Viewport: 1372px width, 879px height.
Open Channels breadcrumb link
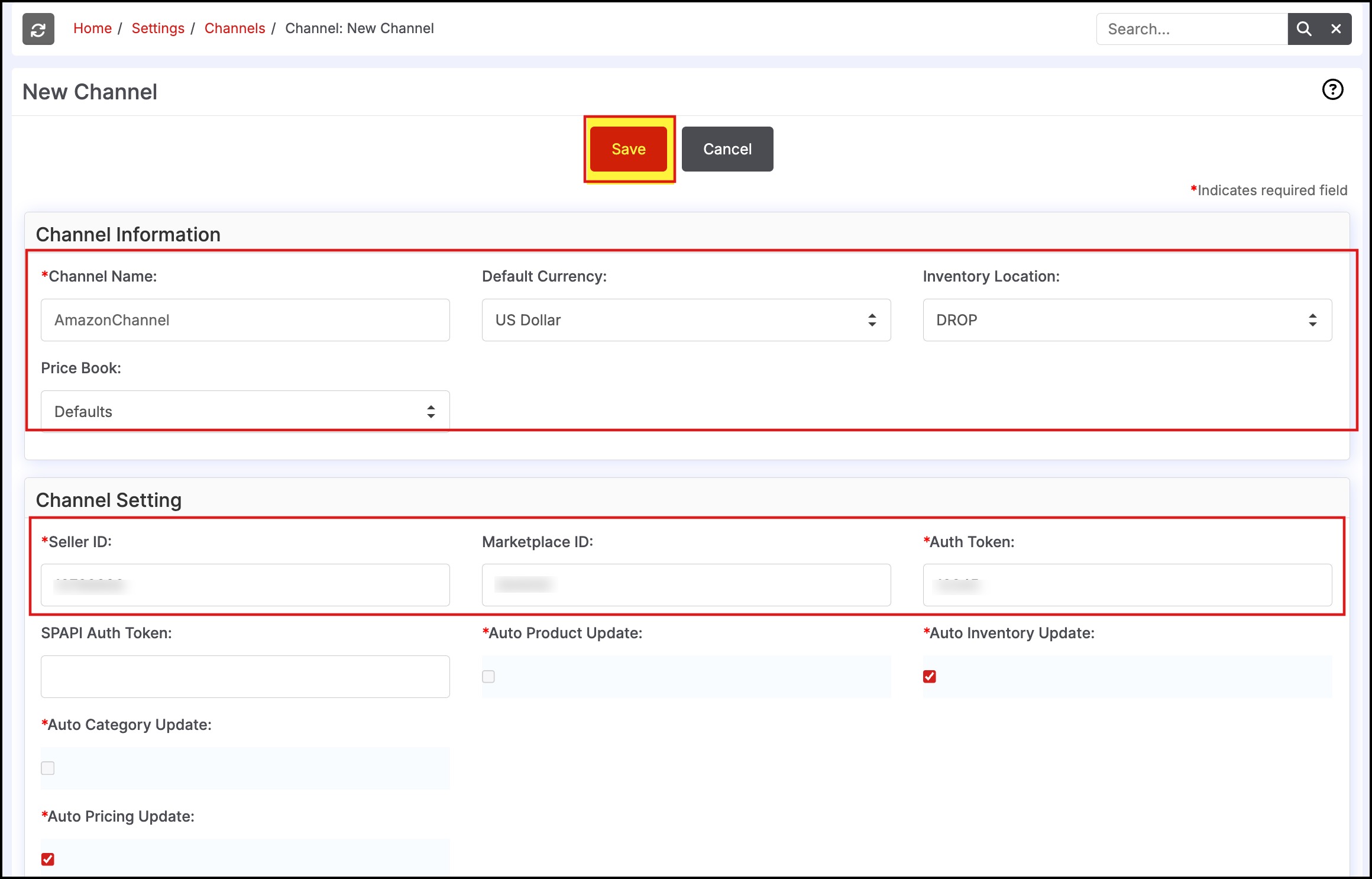(x=234, y=28)
